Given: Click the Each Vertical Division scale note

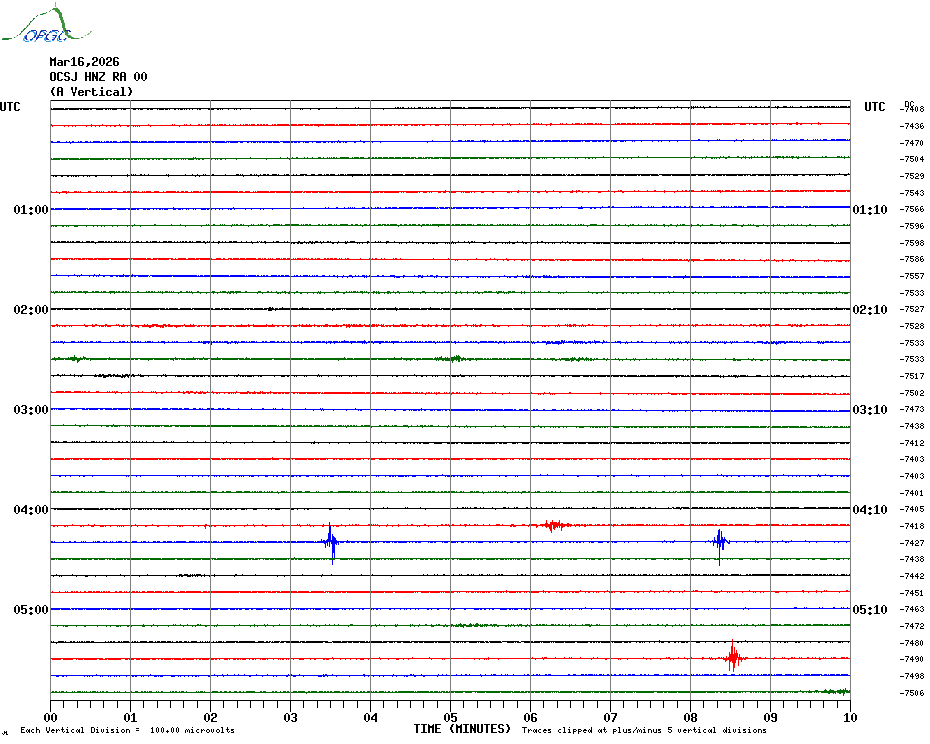Looking at the screenshot, I should [127, 730].
